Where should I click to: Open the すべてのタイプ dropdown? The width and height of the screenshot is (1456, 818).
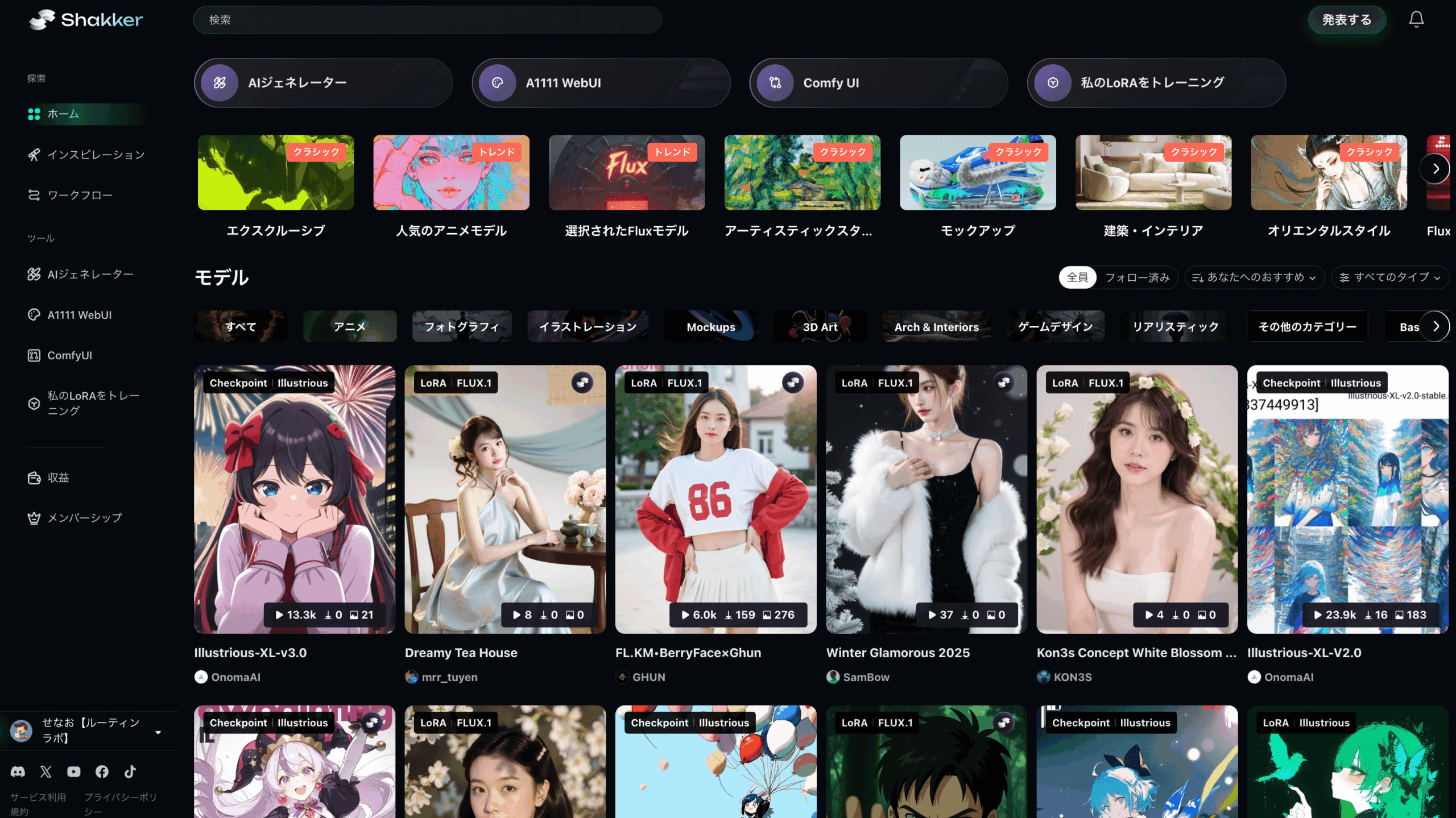[x=1390, y=277]
